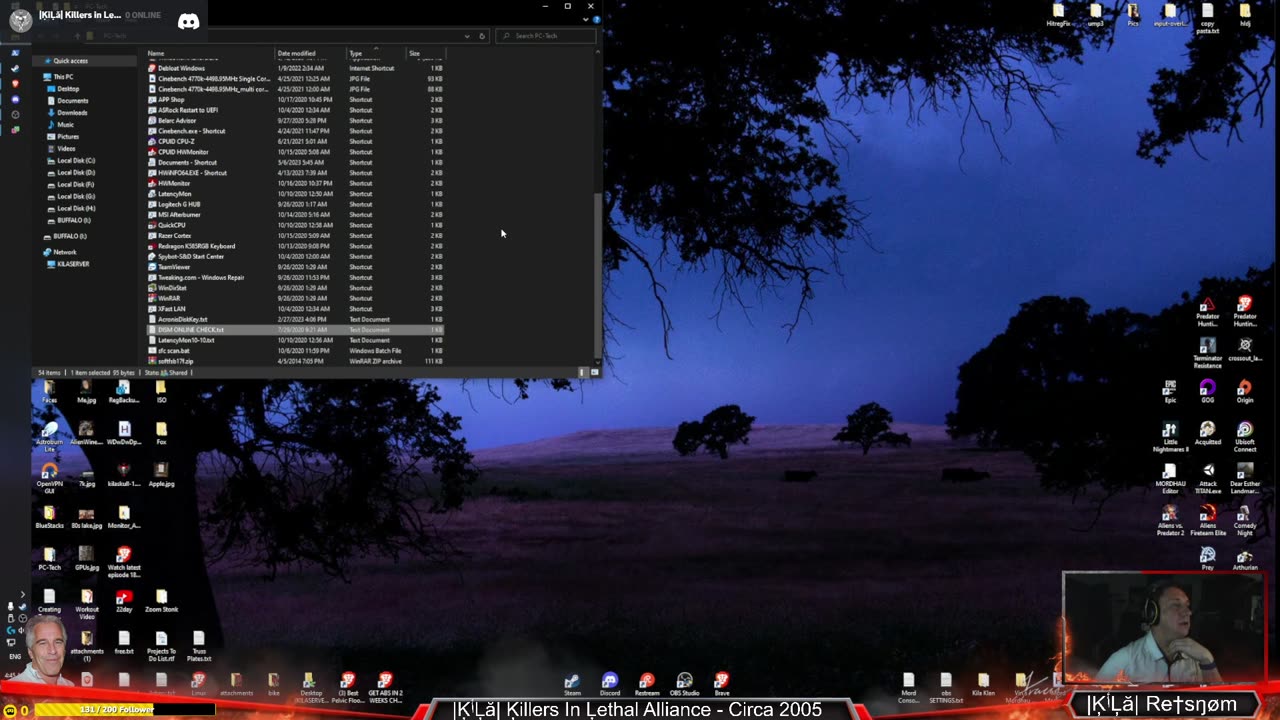
Task: Switch to details view in Explorer
Action: (583, 372)
